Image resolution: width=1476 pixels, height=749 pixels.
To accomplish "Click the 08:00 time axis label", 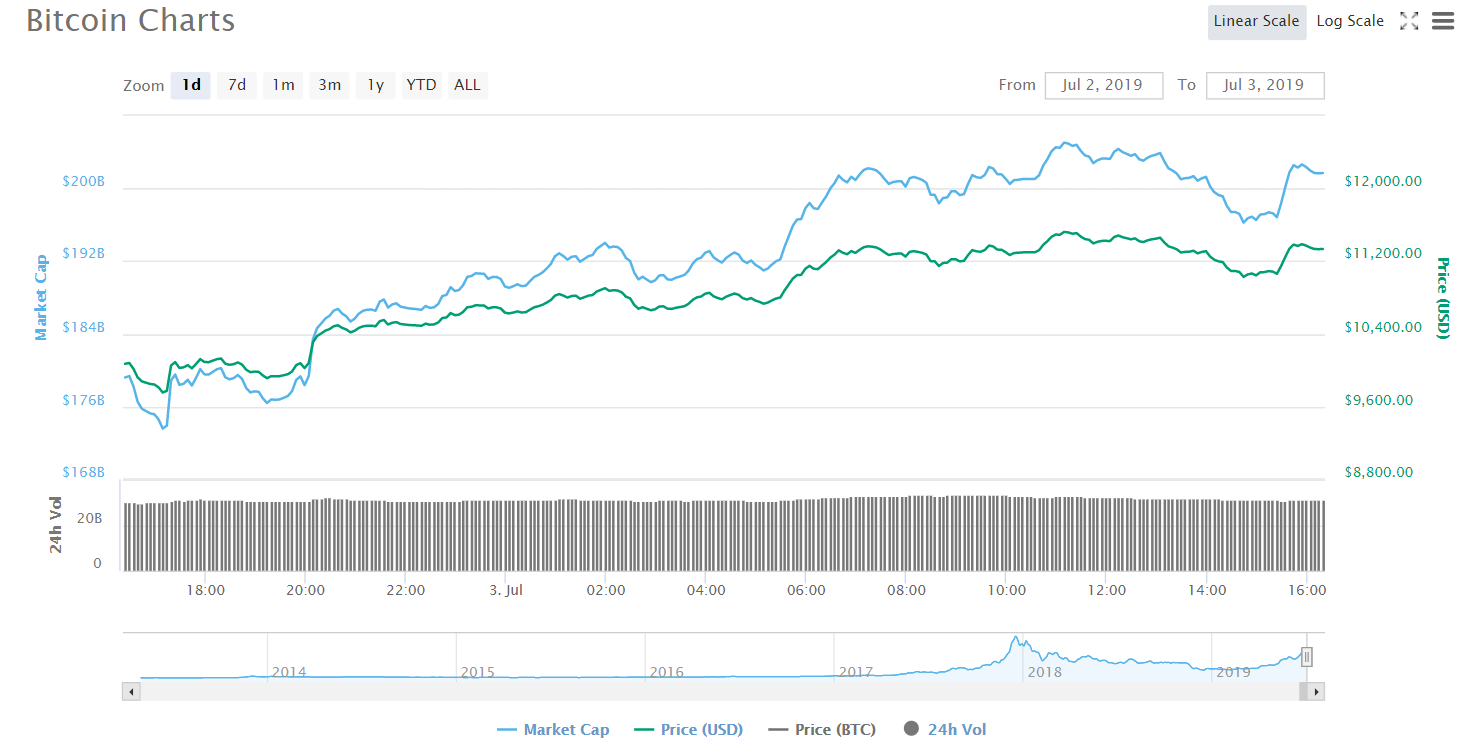I will (906, 590).
